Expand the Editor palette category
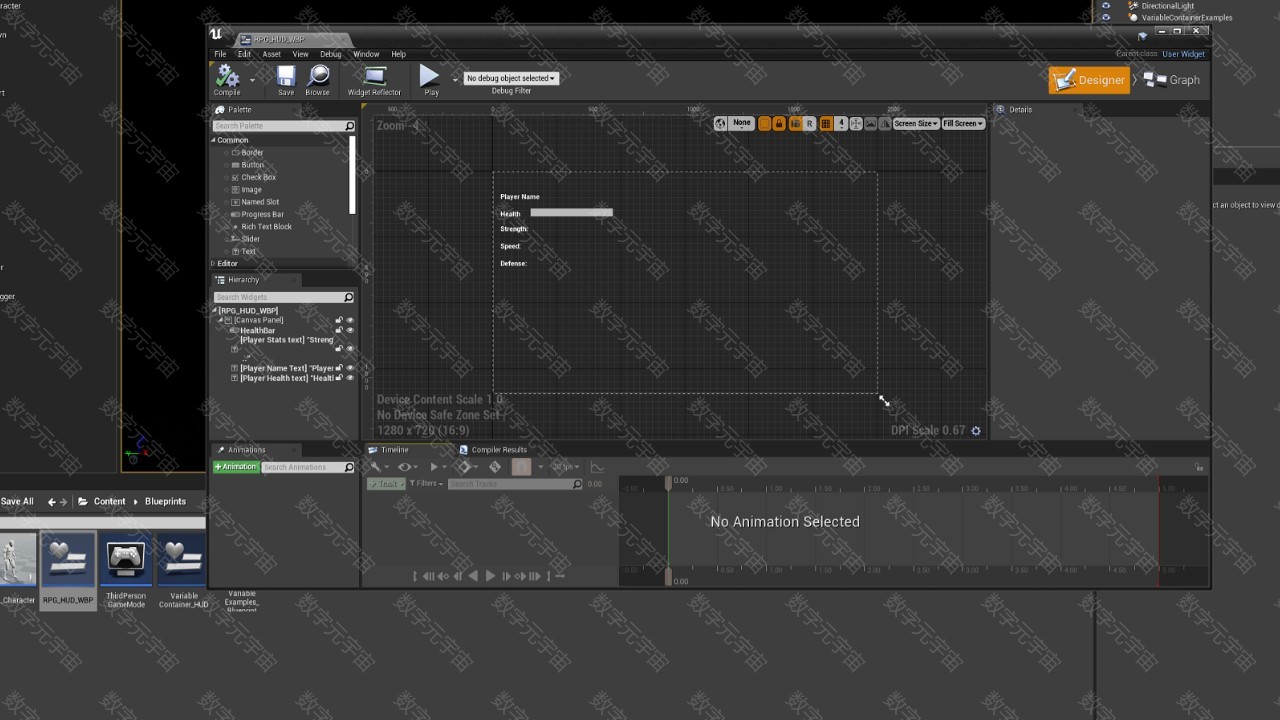Viewport: 1280px width, 720px height. coord(213,264)
